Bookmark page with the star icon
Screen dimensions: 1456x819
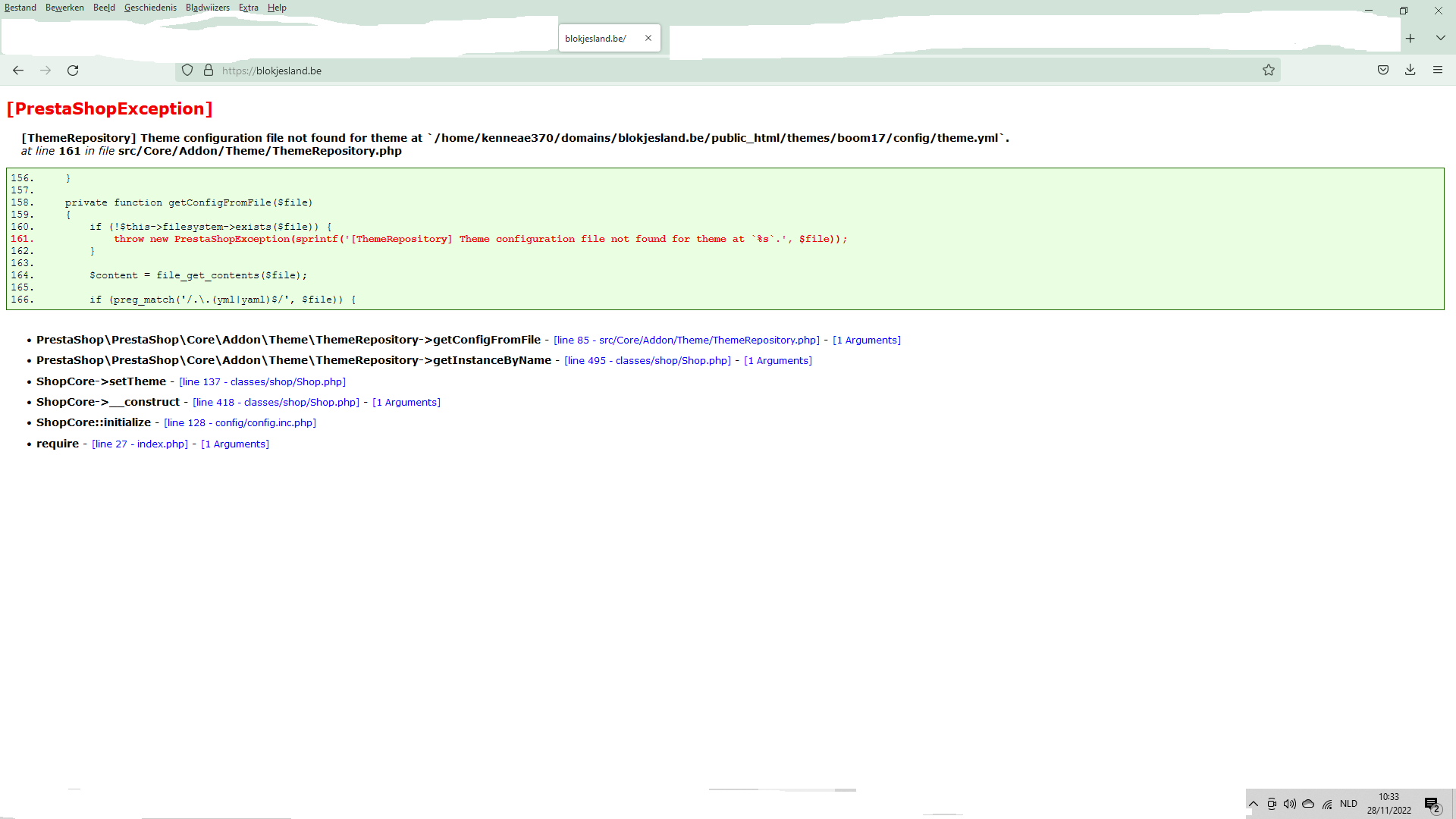click(x=1269, y=71)
